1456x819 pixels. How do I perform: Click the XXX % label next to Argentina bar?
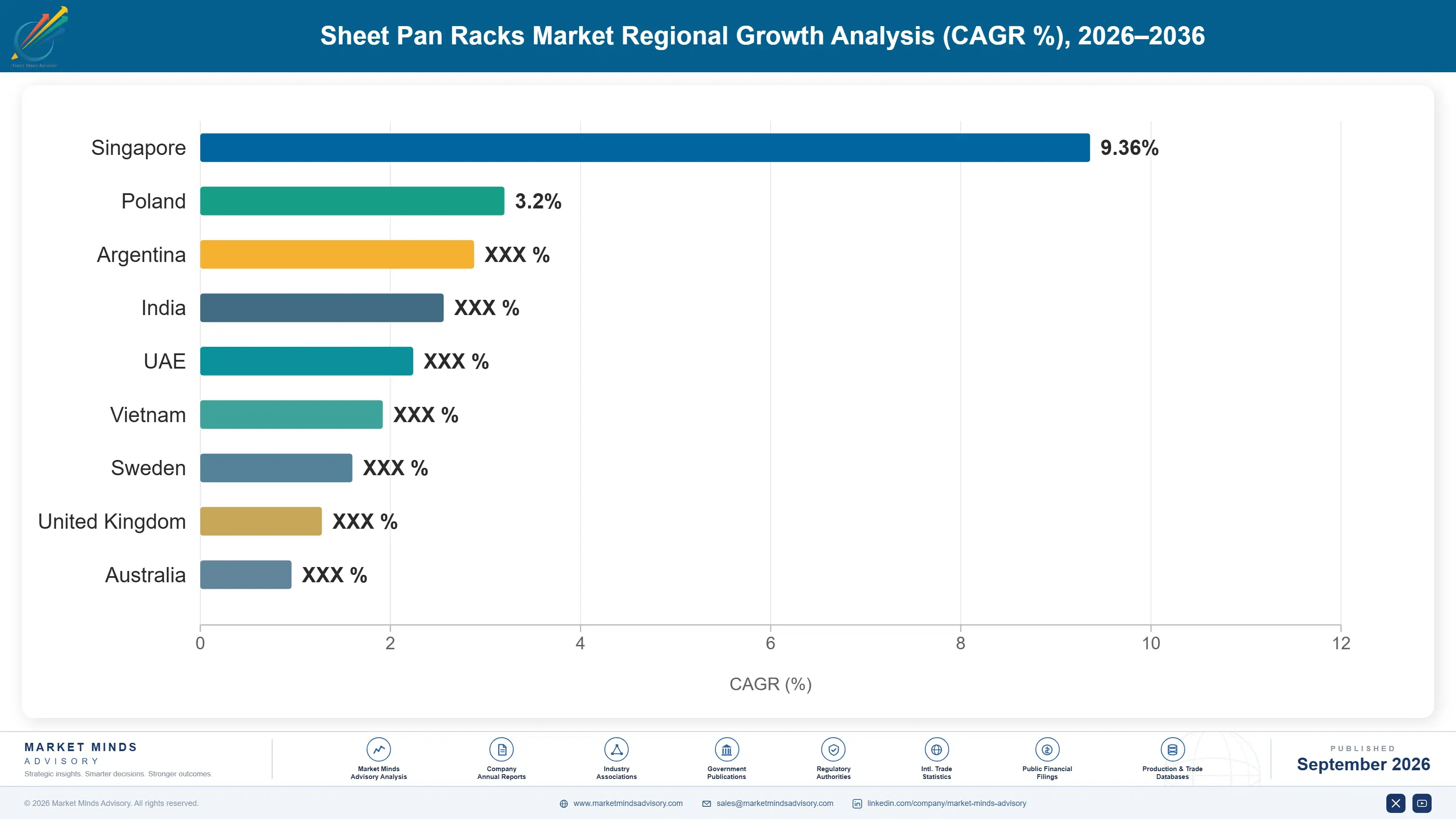[x=517, y=255]
